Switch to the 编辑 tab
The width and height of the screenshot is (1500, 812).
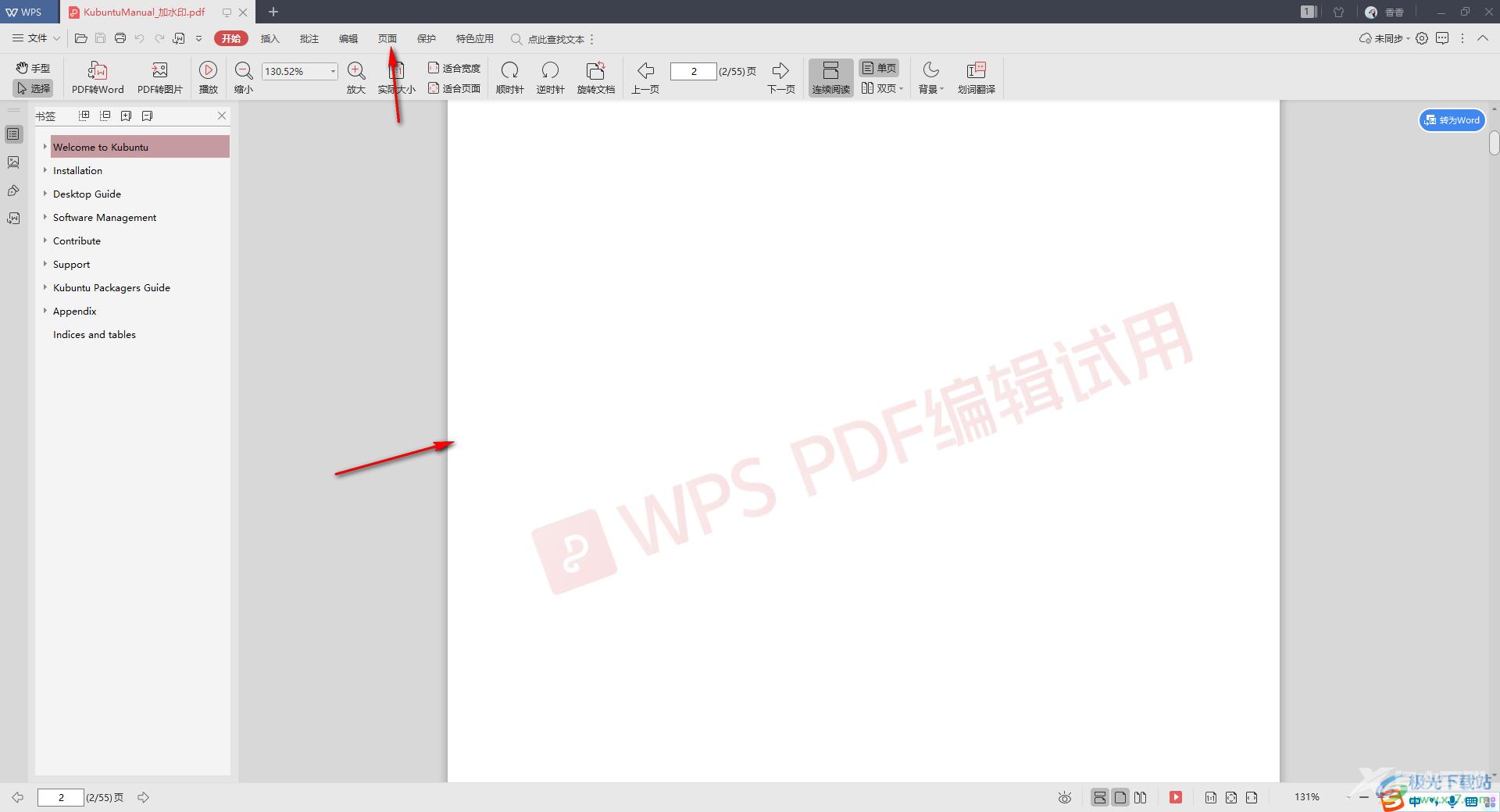pos(348,38)
